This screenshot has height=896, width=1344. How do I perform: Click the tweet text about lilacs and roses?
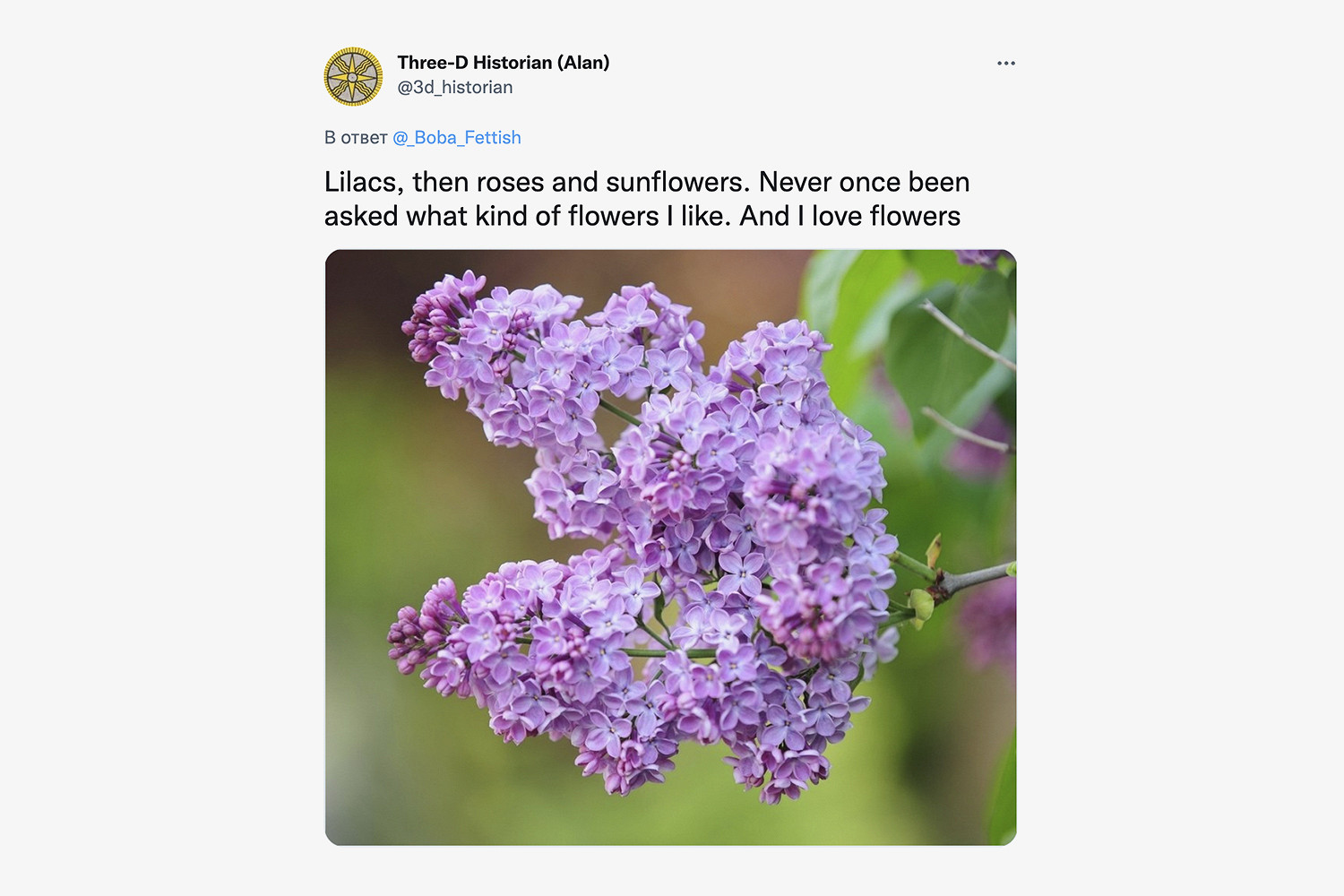647,199
